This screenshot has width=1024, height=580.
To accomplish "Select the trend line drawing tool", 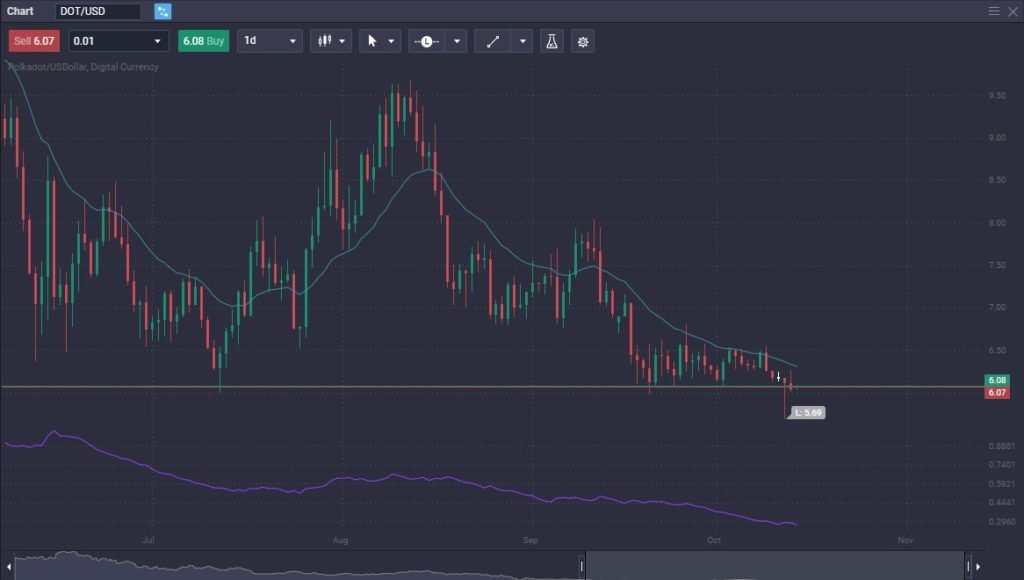I will [495, 41].
